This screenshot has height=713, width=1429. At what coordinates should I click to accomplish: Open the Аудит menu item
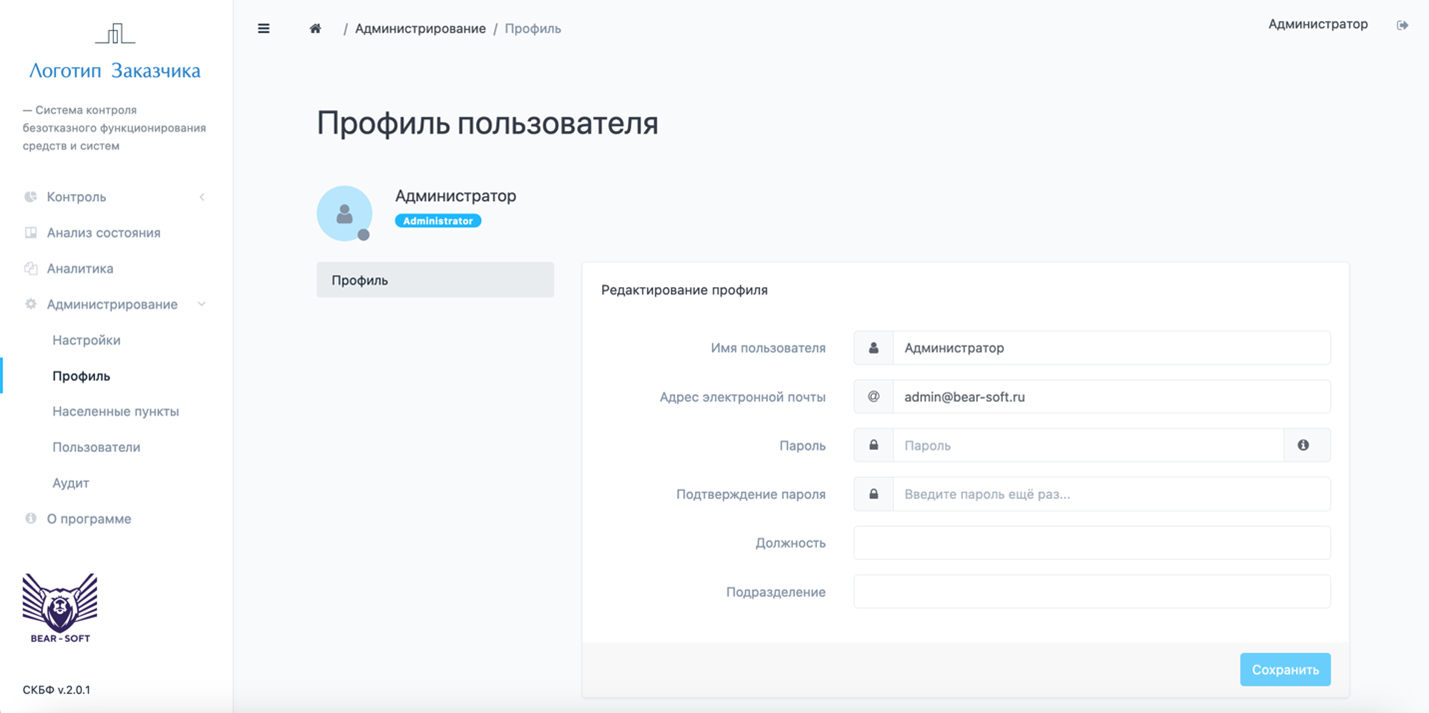[70, 482]
